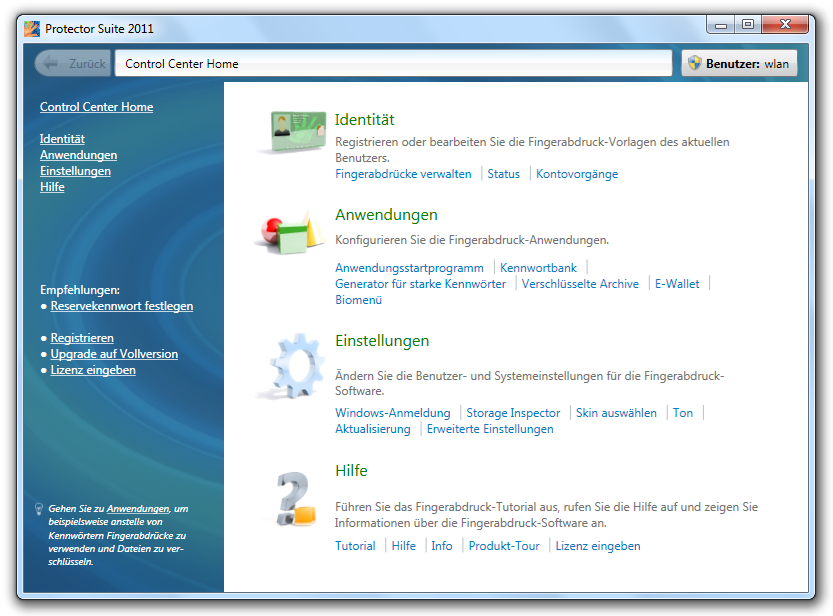The width and height of the screenshot is (833, 616).
Task: Minimize the Protector Suite window
Action: click(720, 25)
